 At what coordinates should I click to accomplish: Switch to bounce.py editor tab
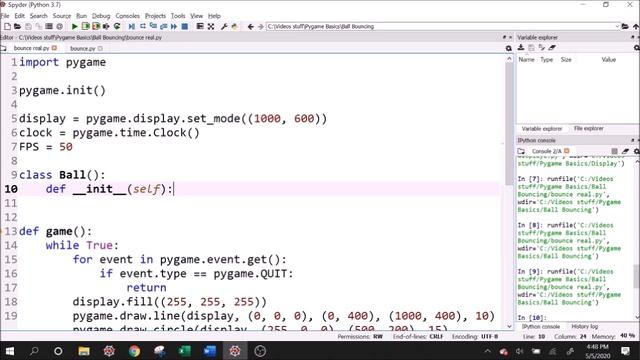coord(82,48)
